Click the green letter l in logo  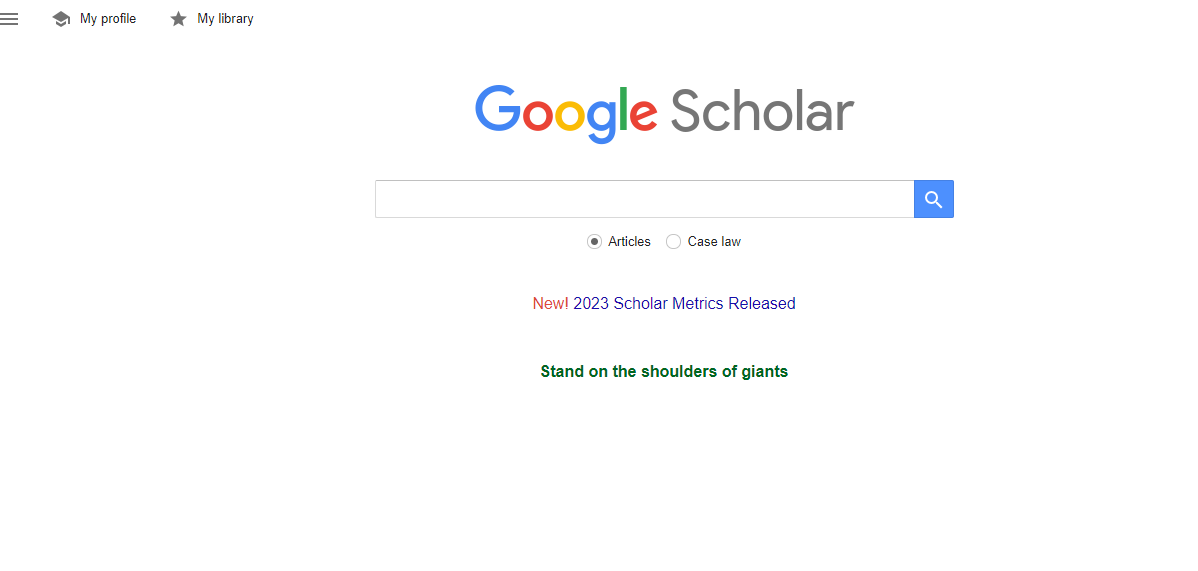(622, 108)
